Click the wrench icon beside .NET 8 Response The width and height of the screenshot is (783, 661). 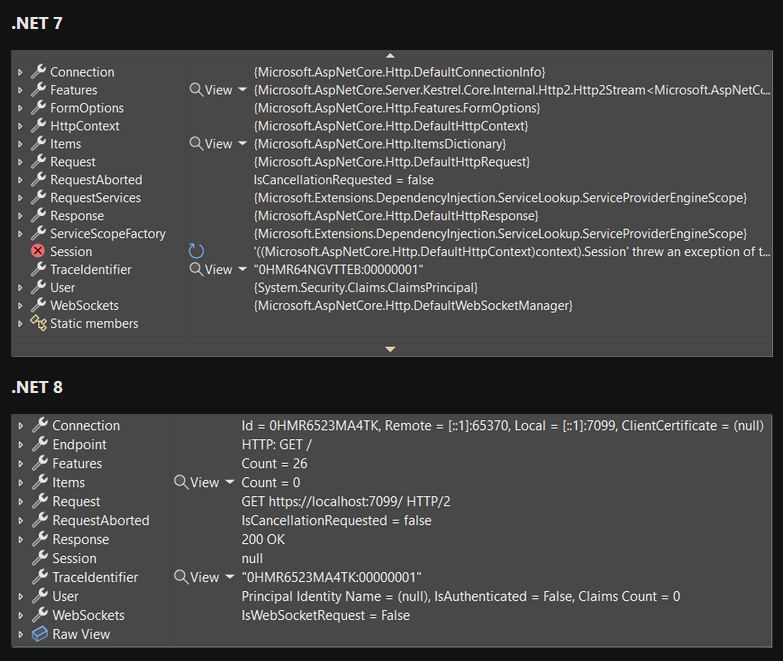point(40,539)
